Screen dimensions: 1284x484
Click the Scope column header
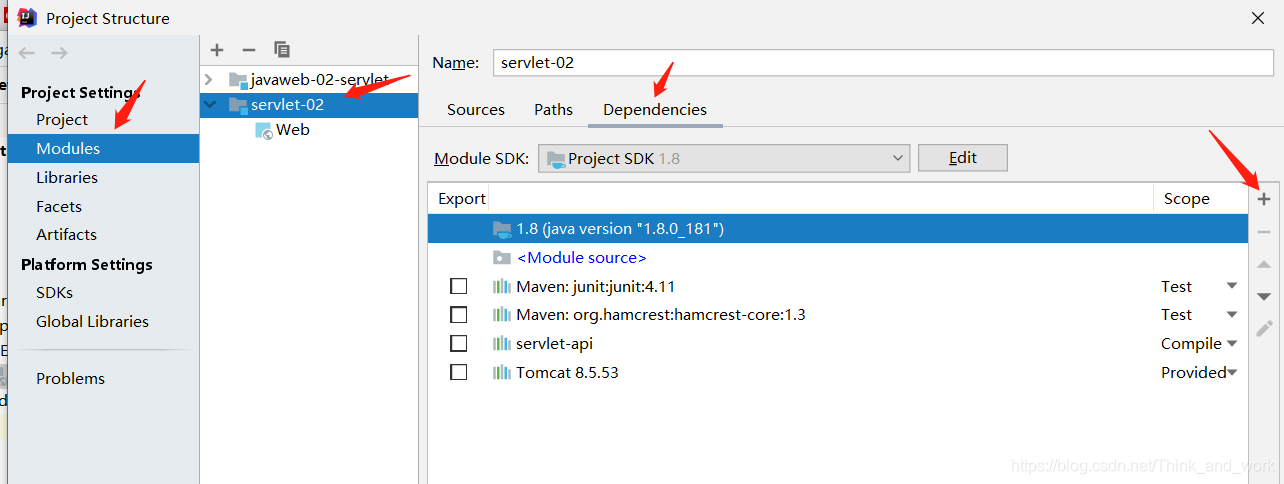(x=1186, y=199)
